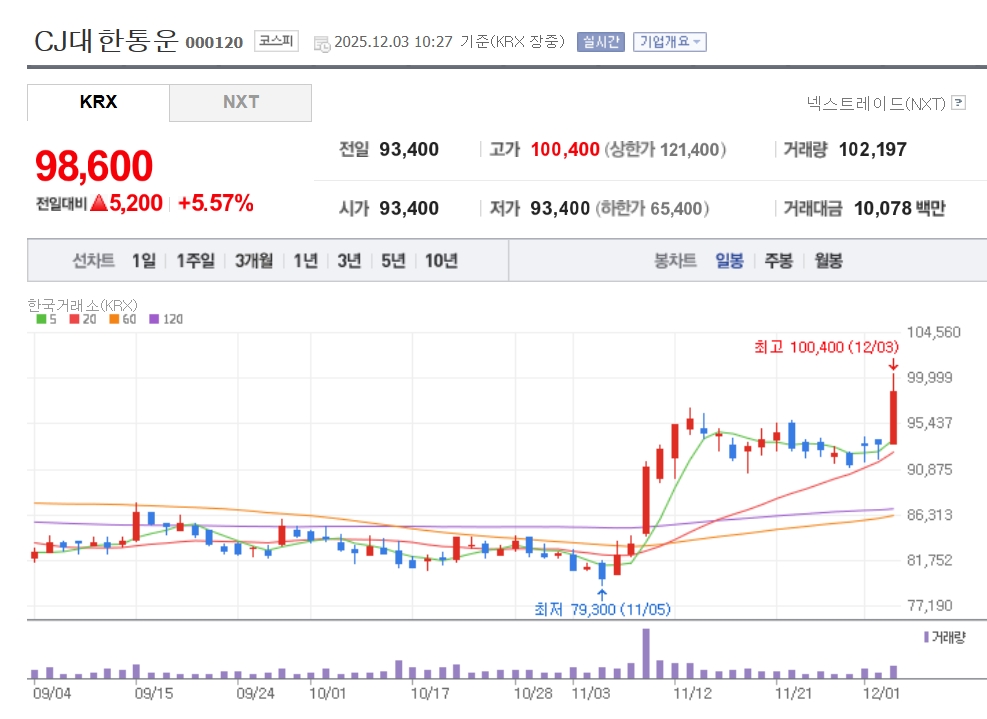Click the 86,313 price axis label
The height and width of the screenshot is (719, 987).
[x=929, y=515]
